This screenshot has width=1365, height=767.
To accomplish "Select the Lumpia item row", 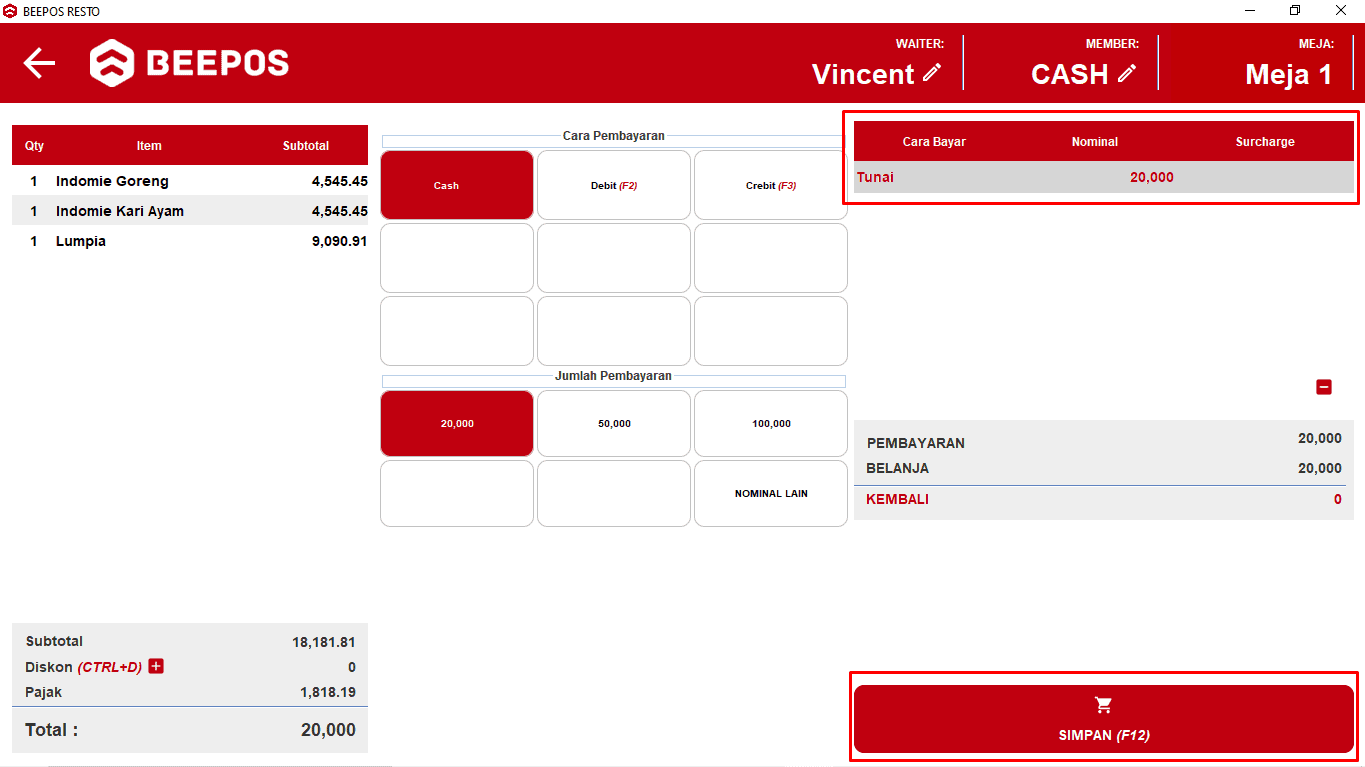I will [x=190, y=241].
